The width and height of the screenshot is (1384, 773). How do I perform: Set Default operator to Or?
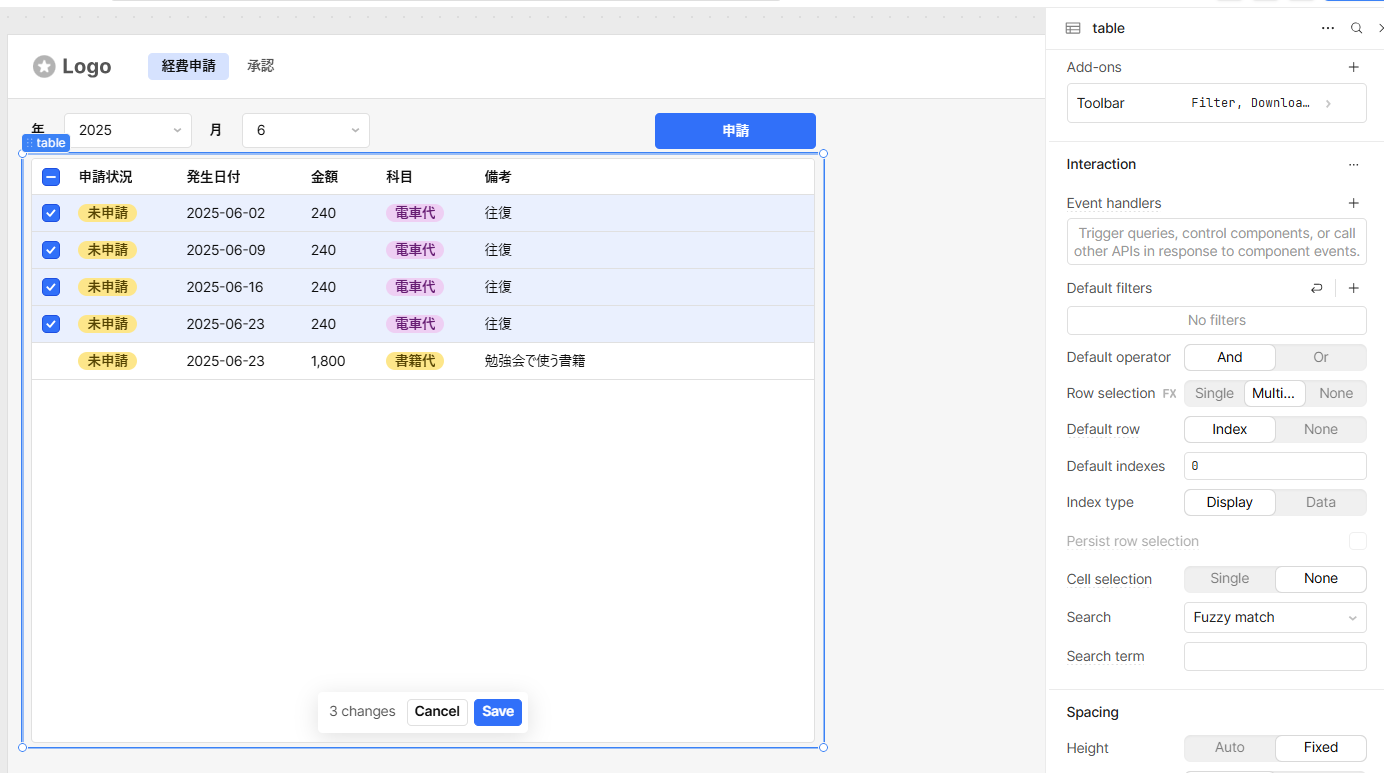pyautogui.click(x=1320, y=357)
